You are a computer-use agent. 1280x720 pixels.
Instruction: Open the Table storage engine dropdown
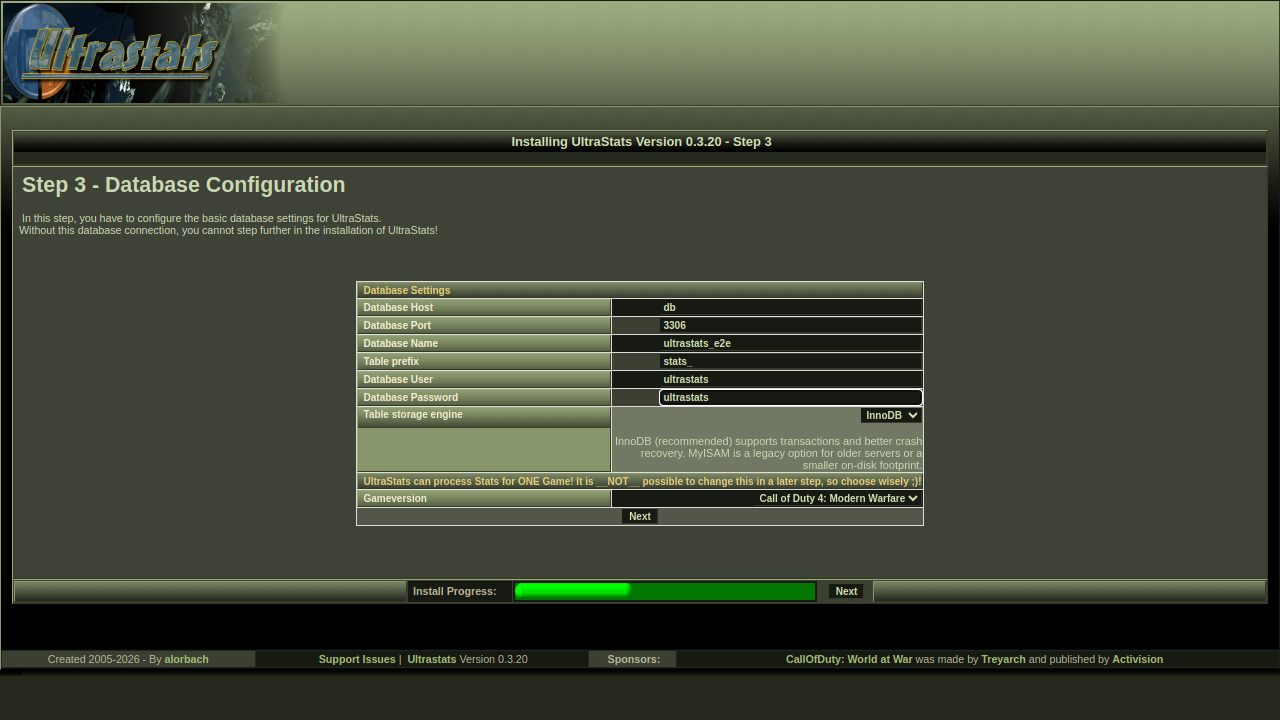click(x=889, y=415)
